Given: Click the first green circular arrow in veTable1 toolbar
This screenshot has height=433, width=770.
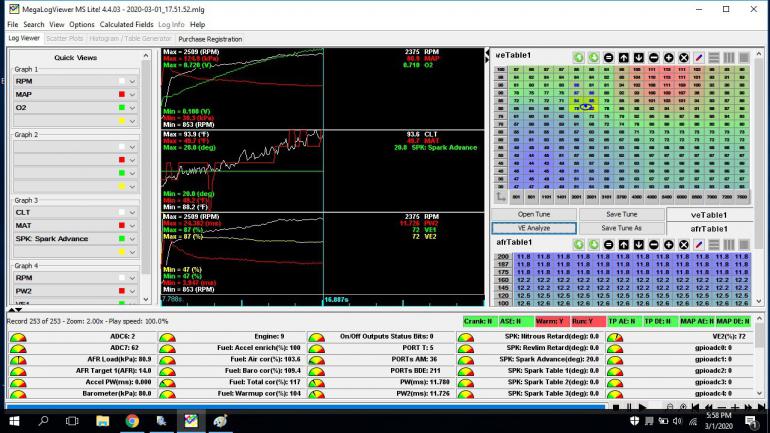Looking at the screenshot, I should (x=578, y=58).
